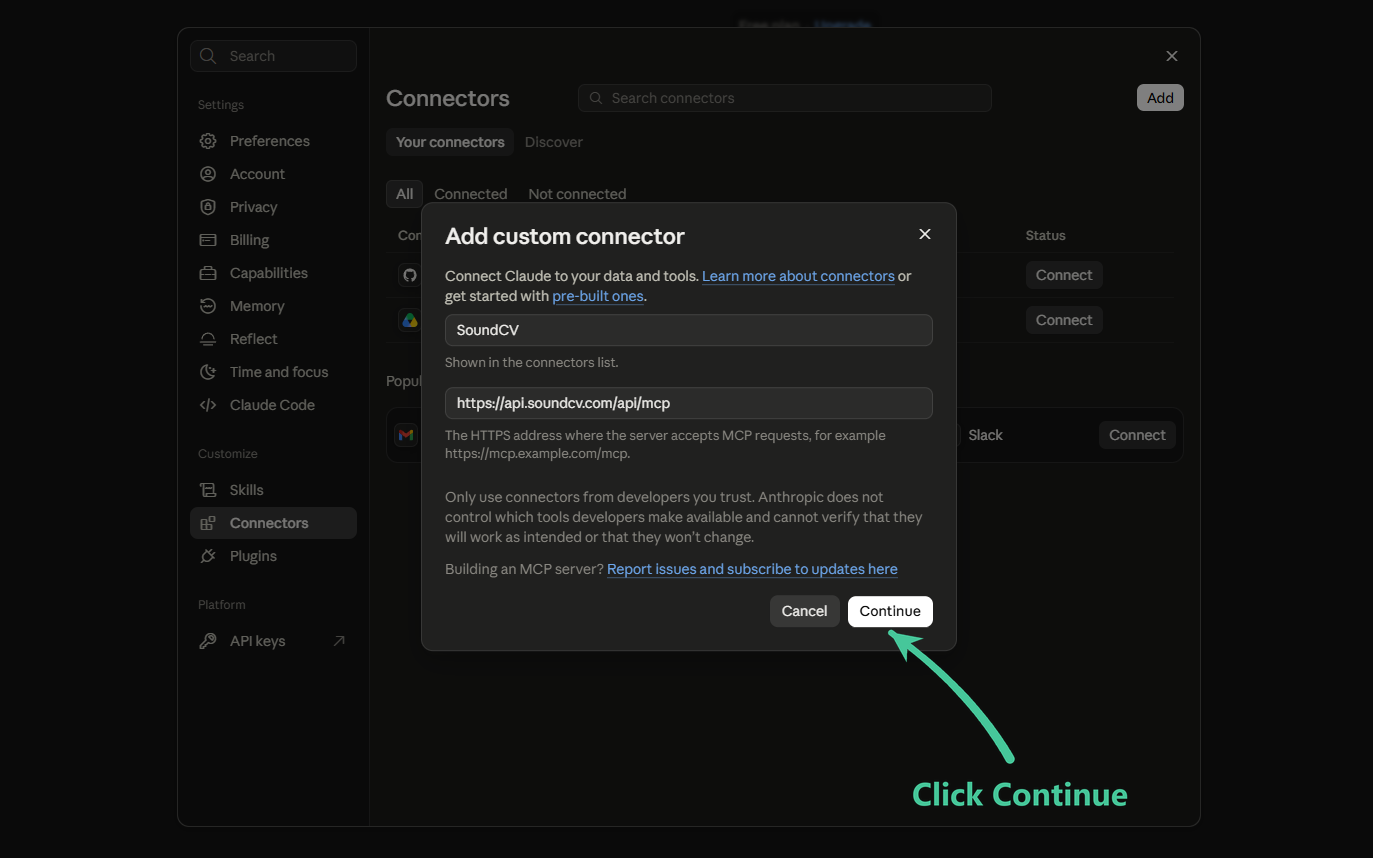1373x858 pixels.
Task: Select the Not connected filter tab
Action: tap(577, 194)
